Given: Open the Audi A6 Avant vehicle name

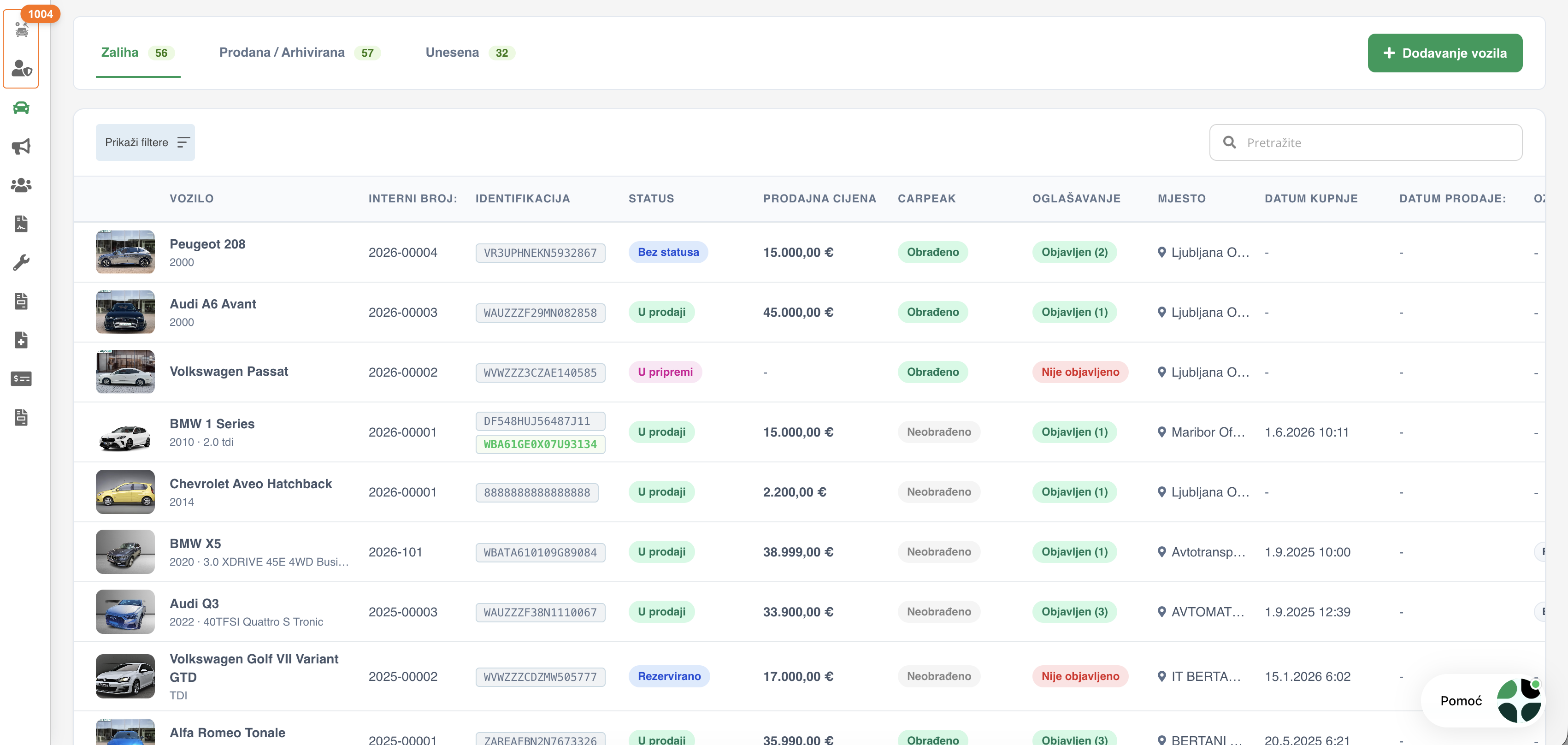Looking at the screenshot, I should tap(212, 304).
